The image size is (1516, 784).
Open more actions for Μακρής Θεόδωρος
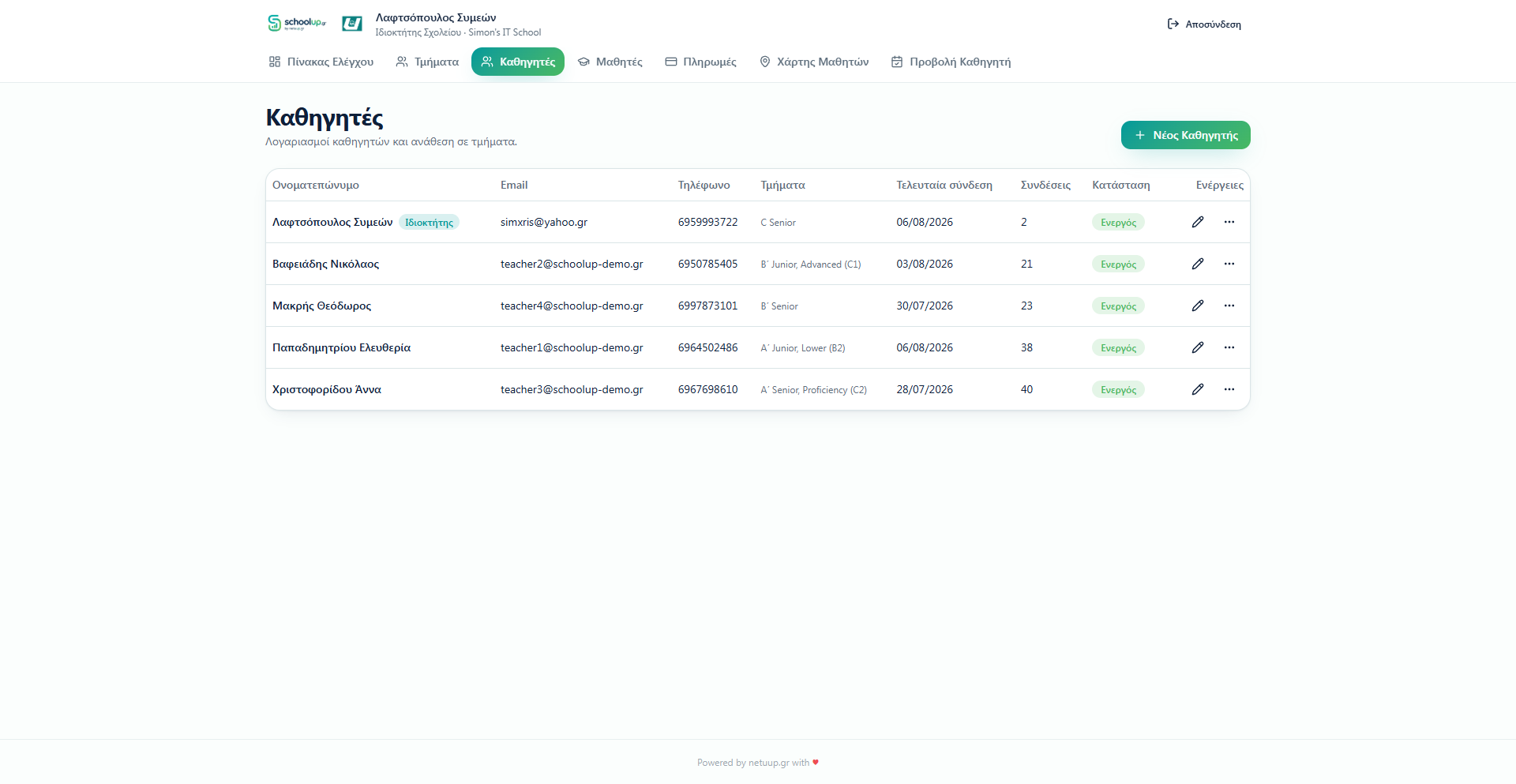tap(1229, 306)
